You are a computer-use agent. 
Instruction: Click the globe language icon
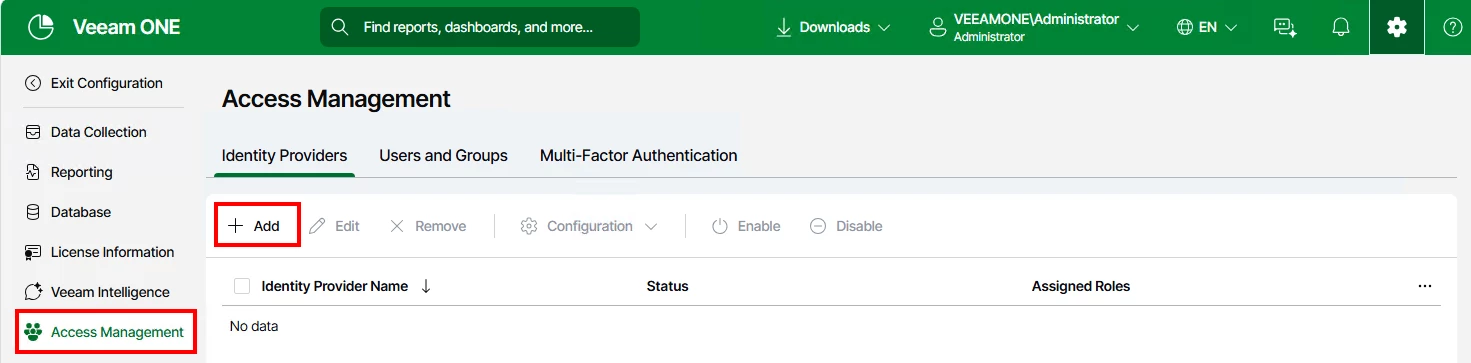tap(1185, 28)
